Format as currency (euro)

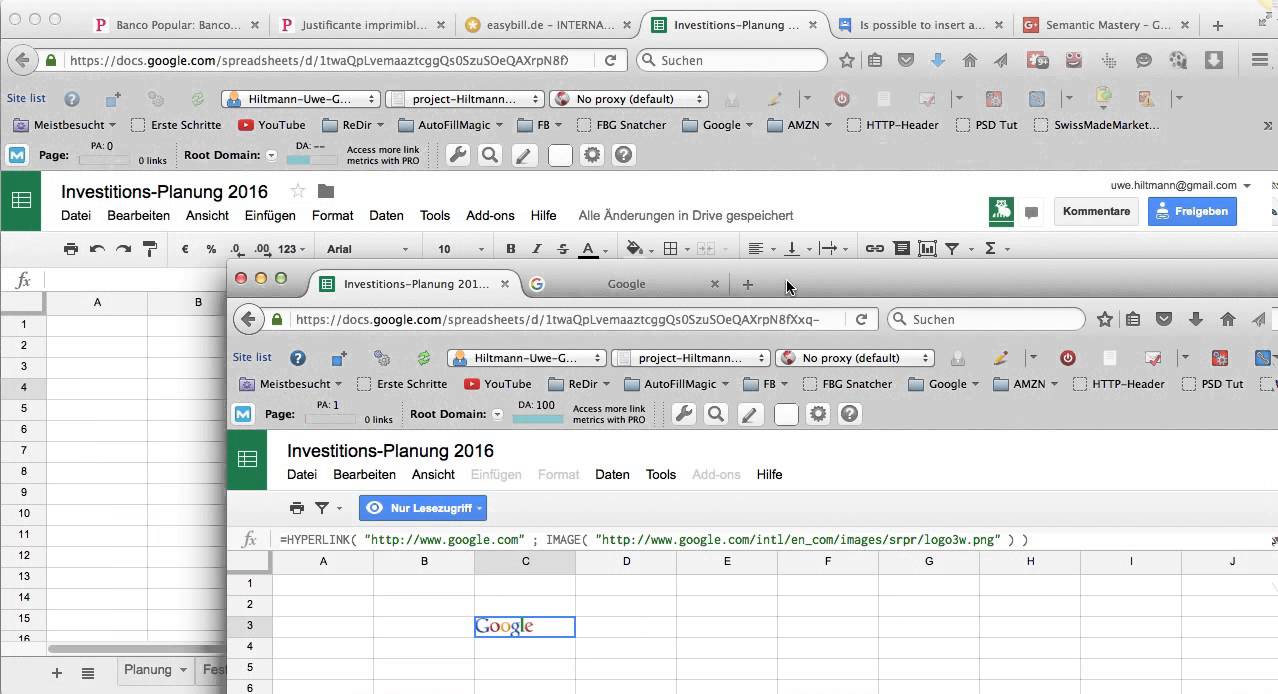185,249
